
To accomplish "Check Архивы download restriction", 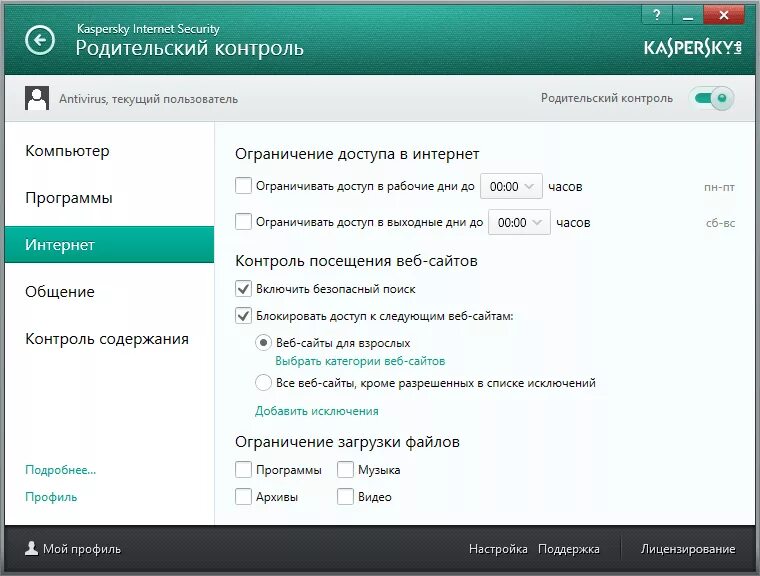I will pyautogui.click(x=243, y=496).
